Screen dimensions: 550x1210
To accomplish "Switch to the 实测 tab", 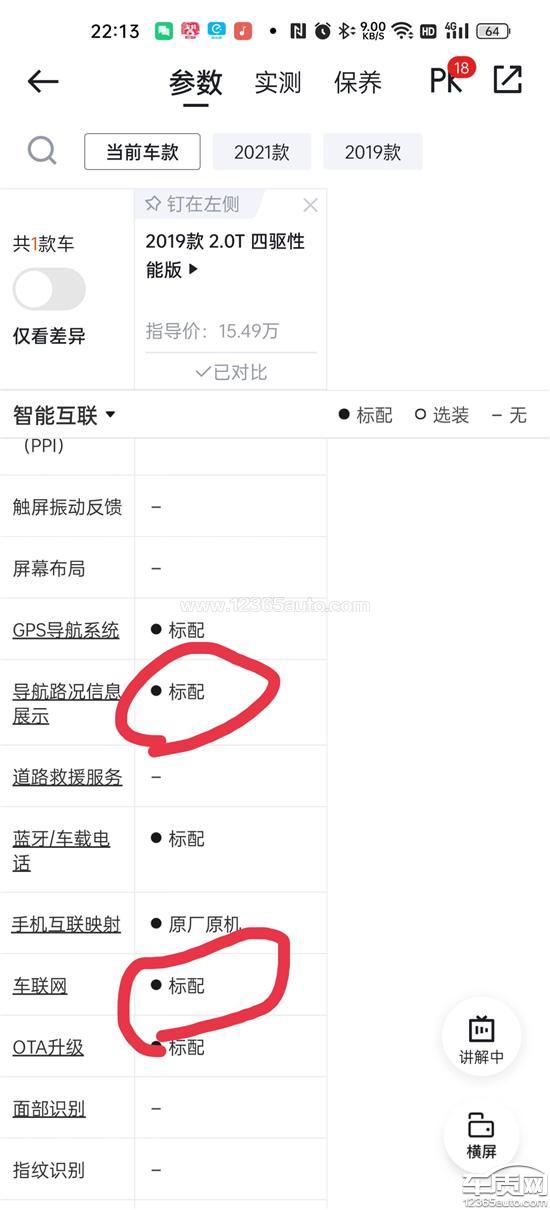I will [x=277, y=82].
